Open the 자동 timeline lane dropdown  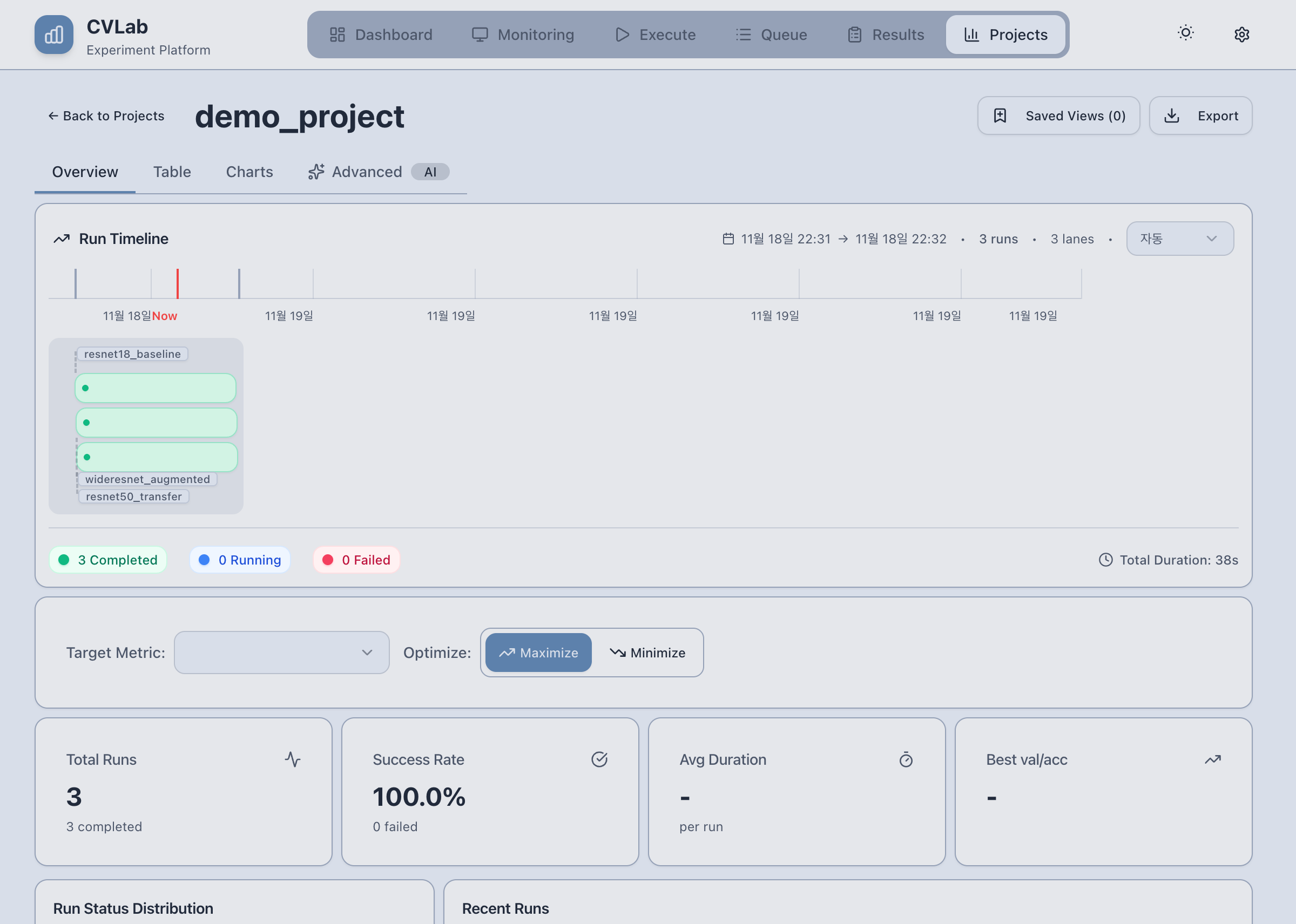pos(1179,239)
